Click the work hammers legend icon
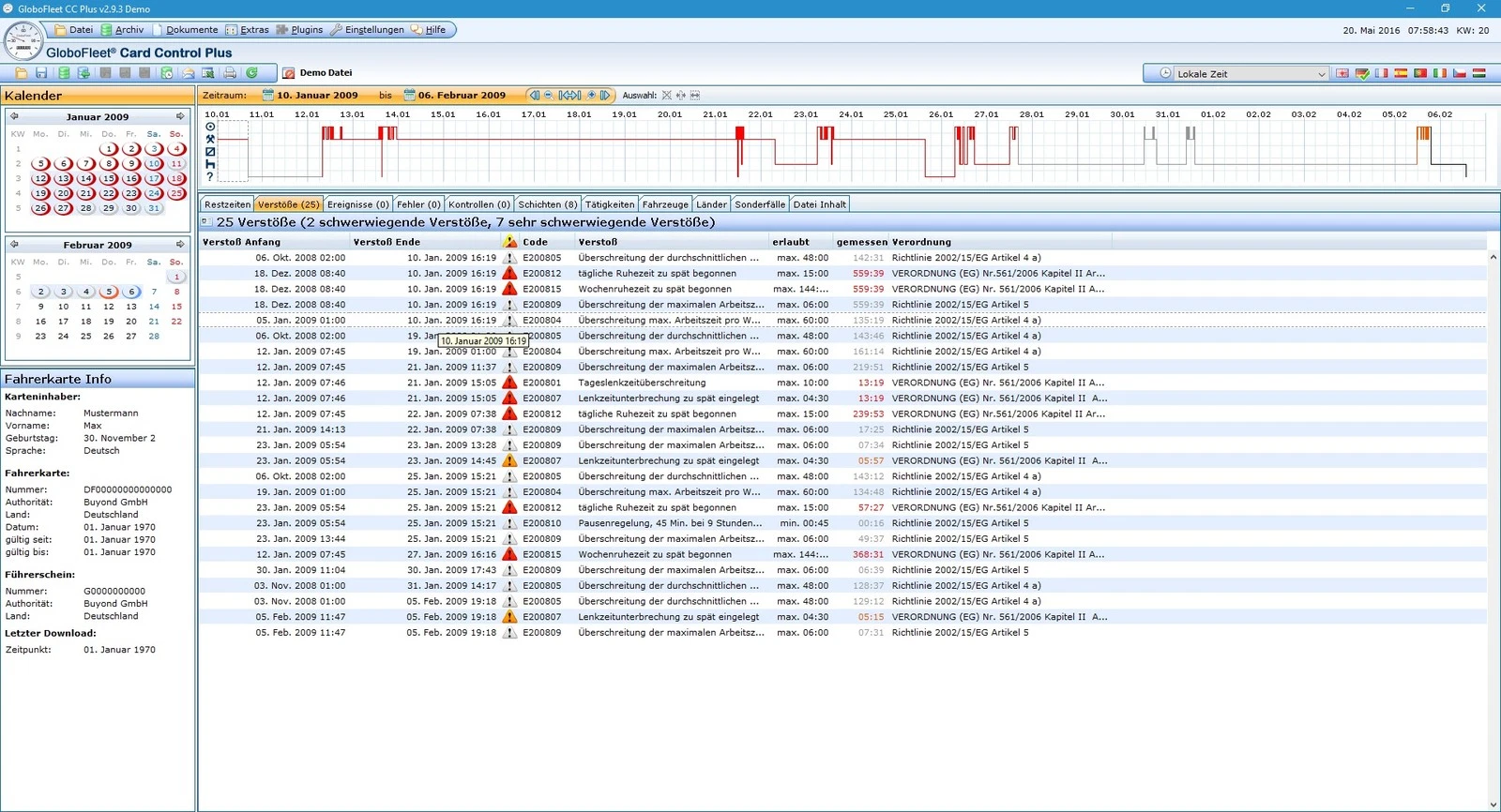Viewport: 1501px width, 812px height. (210, 139)
